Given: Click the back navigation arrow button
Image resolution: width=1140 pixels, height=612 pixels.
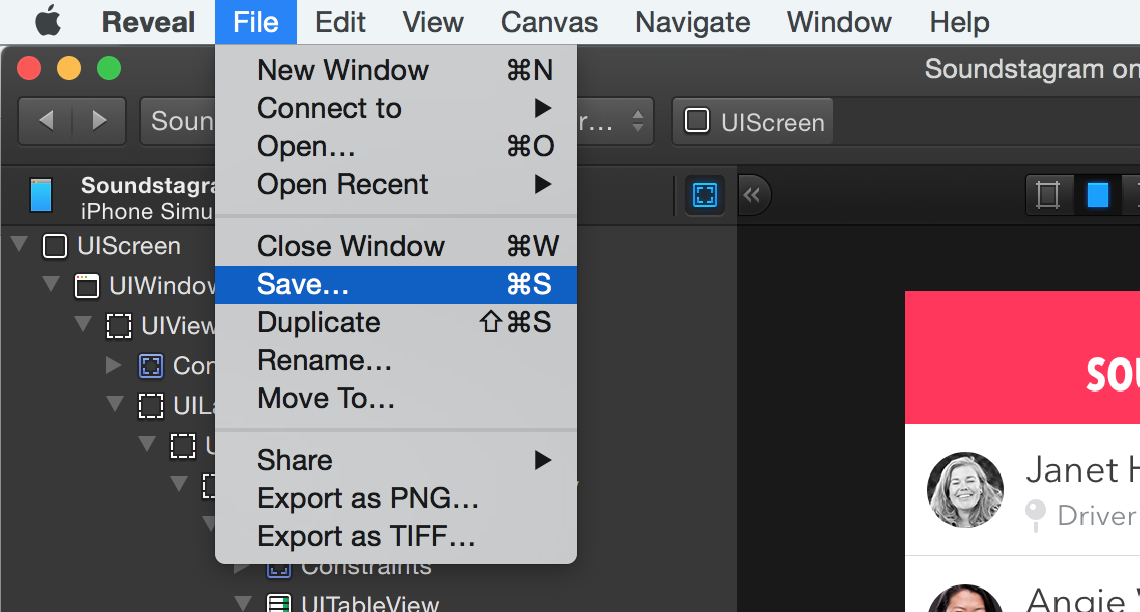Looking at the screenshot, I should point(45,121).
